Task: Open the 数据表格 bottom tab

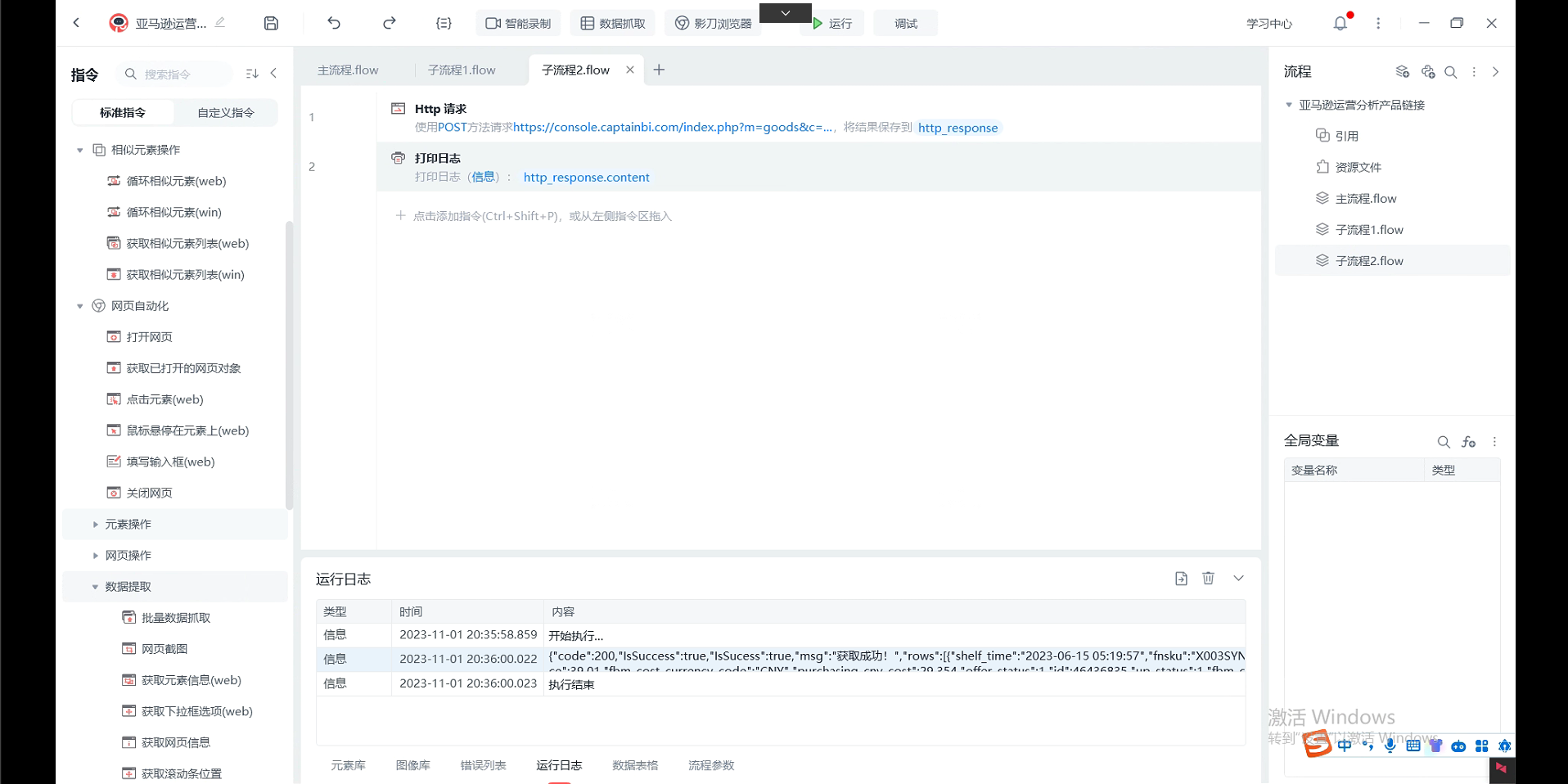Action: [x=635, y=765]
